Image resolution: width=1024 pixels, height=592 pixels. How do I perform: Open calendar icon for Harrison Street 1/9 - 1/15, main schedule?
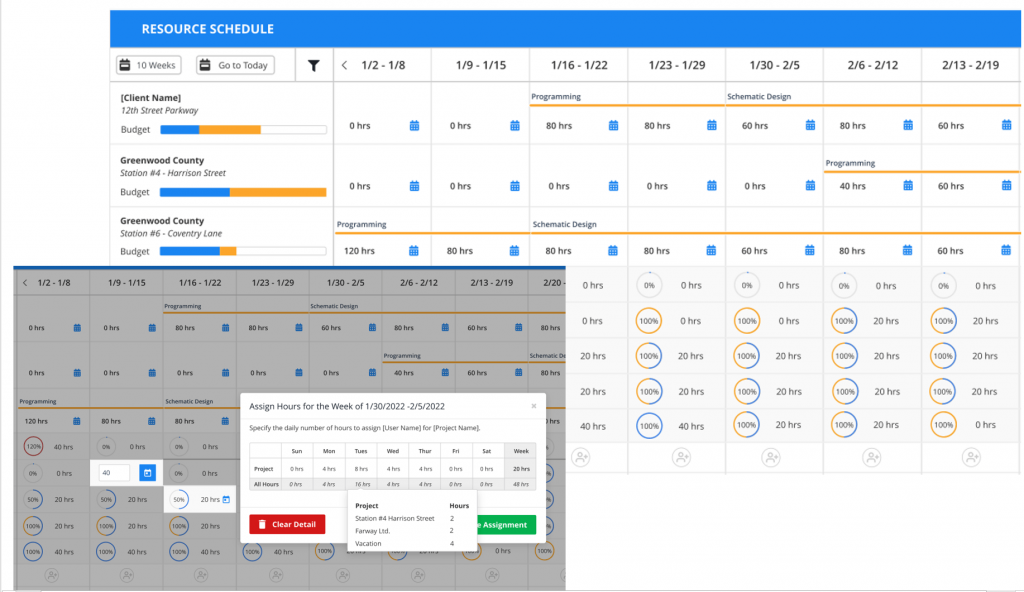515,186
